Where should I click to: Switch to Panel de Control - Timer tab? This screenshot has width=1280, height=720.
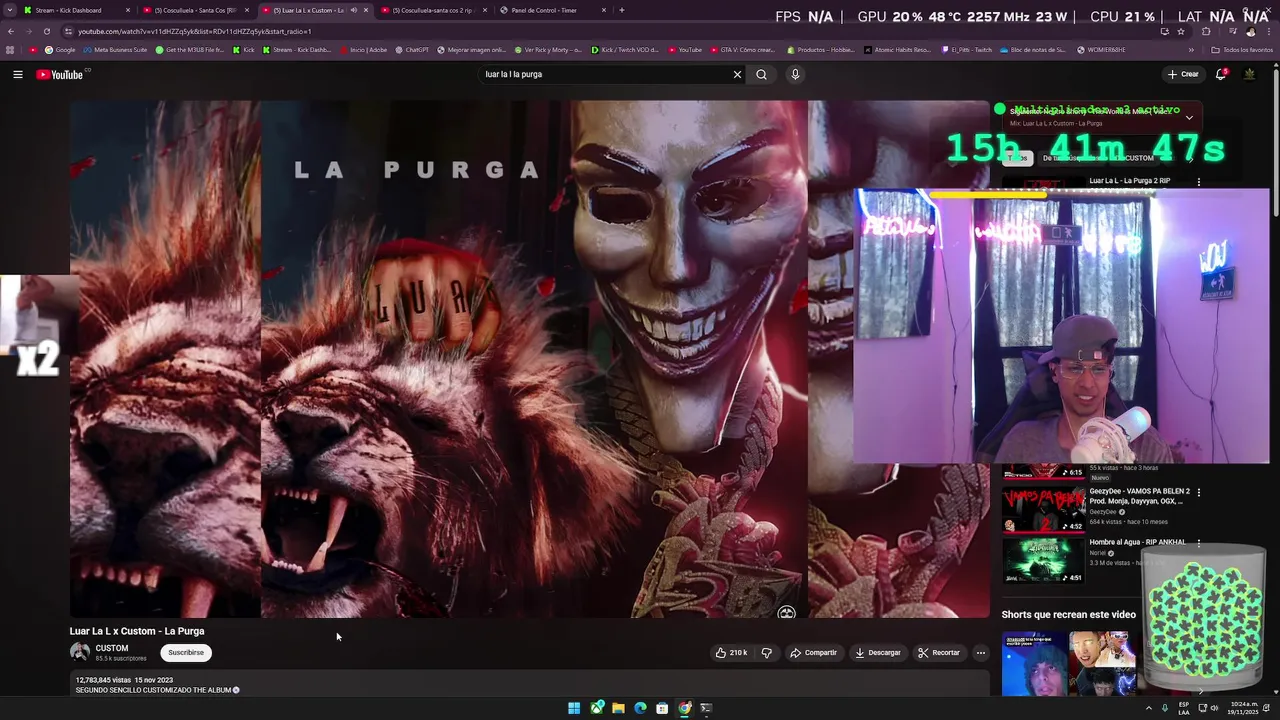point(553,10)
